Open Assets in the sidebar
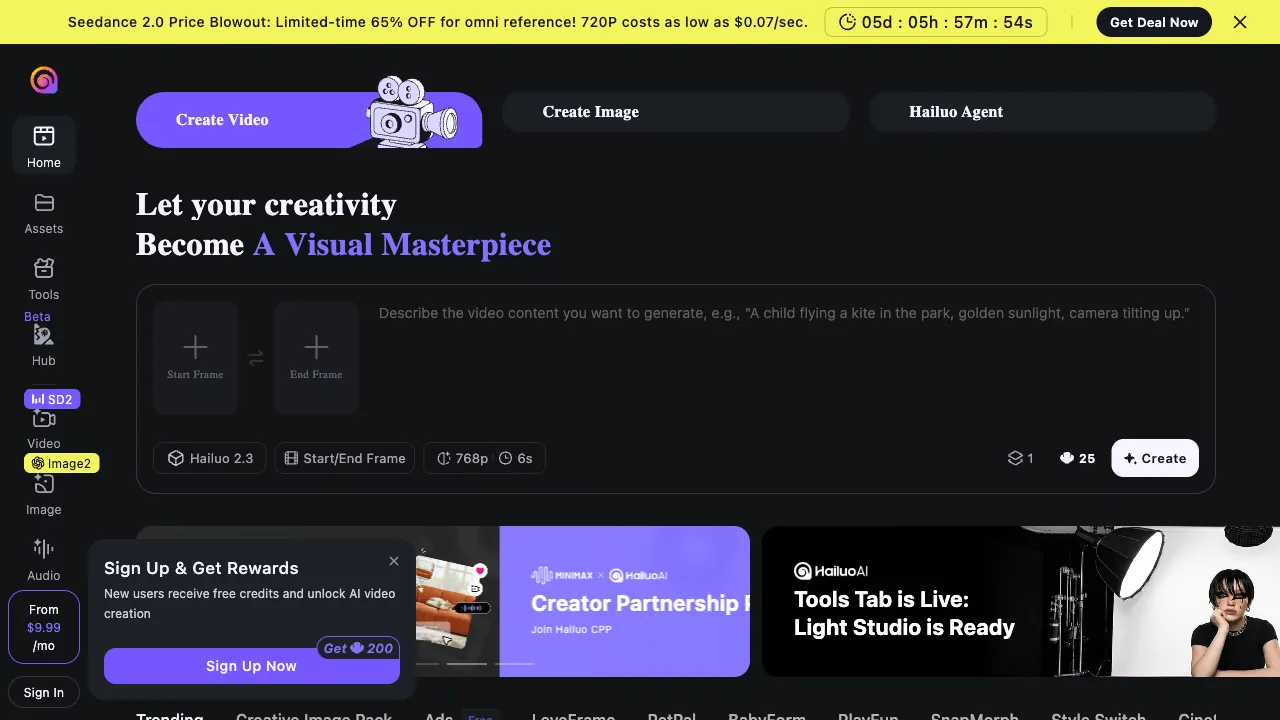The width and height of the screenshot is (1280, 720). 44,213
